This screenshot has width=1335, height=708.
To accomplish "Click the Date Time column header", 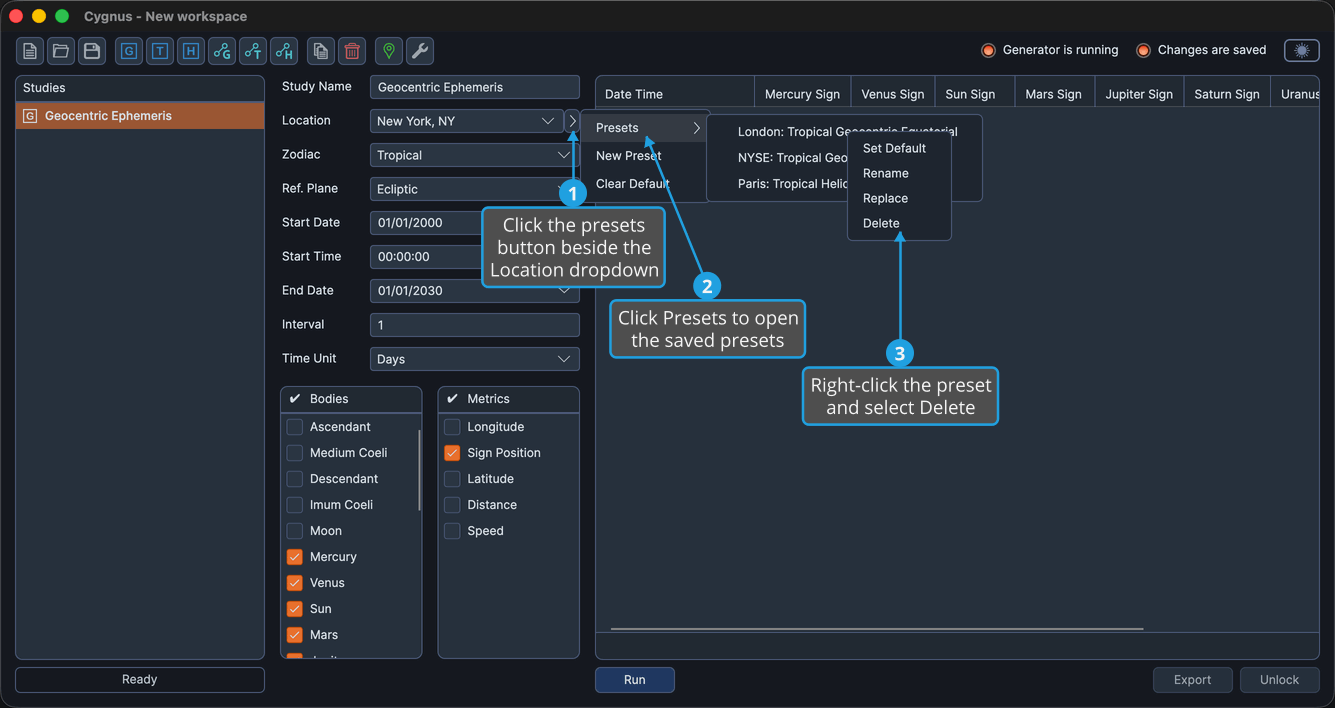I will coord(675,94).
